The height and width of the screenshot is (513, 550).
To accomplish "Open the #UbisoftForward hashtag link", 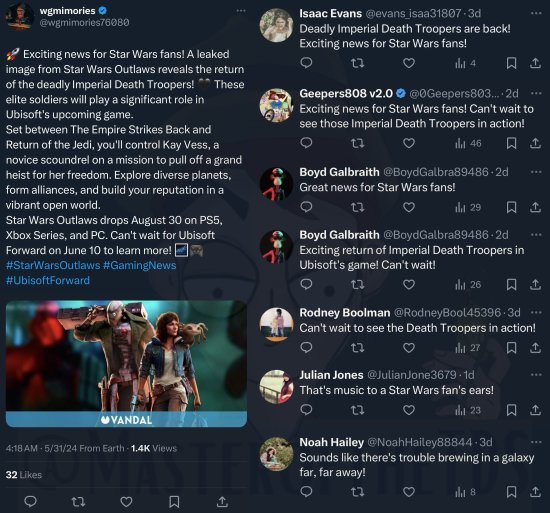I will (x=48, y=280).
